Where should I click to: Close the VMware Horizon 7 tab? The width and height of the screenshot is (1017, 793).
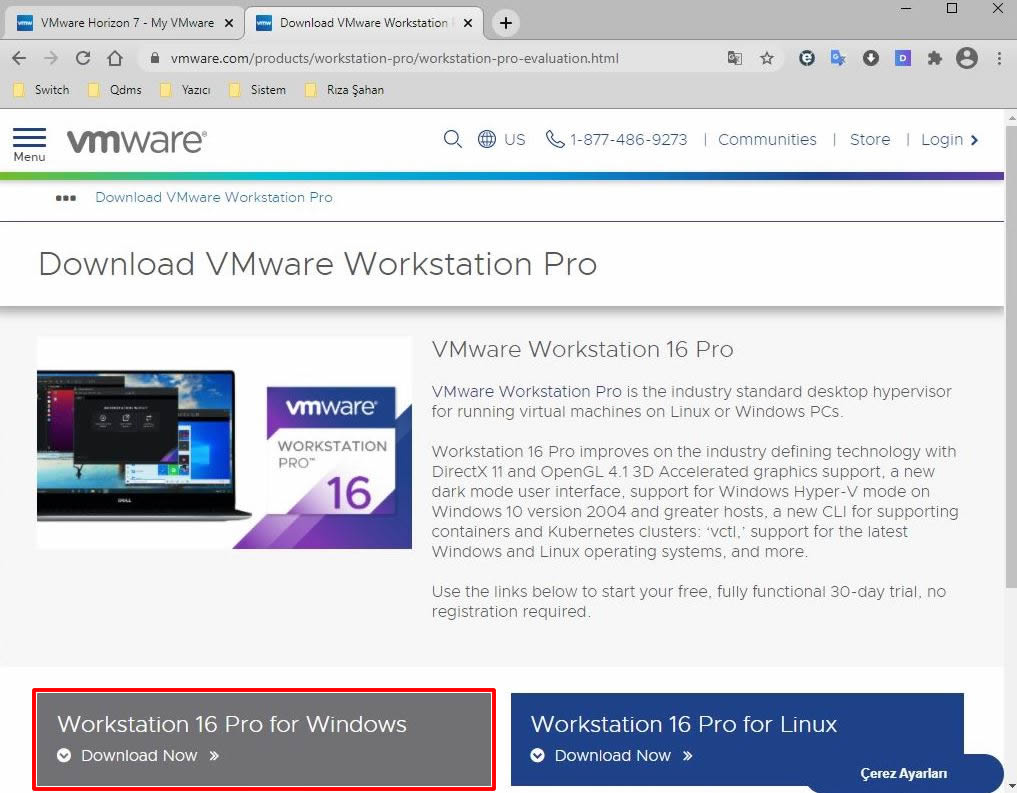[228, 23]
